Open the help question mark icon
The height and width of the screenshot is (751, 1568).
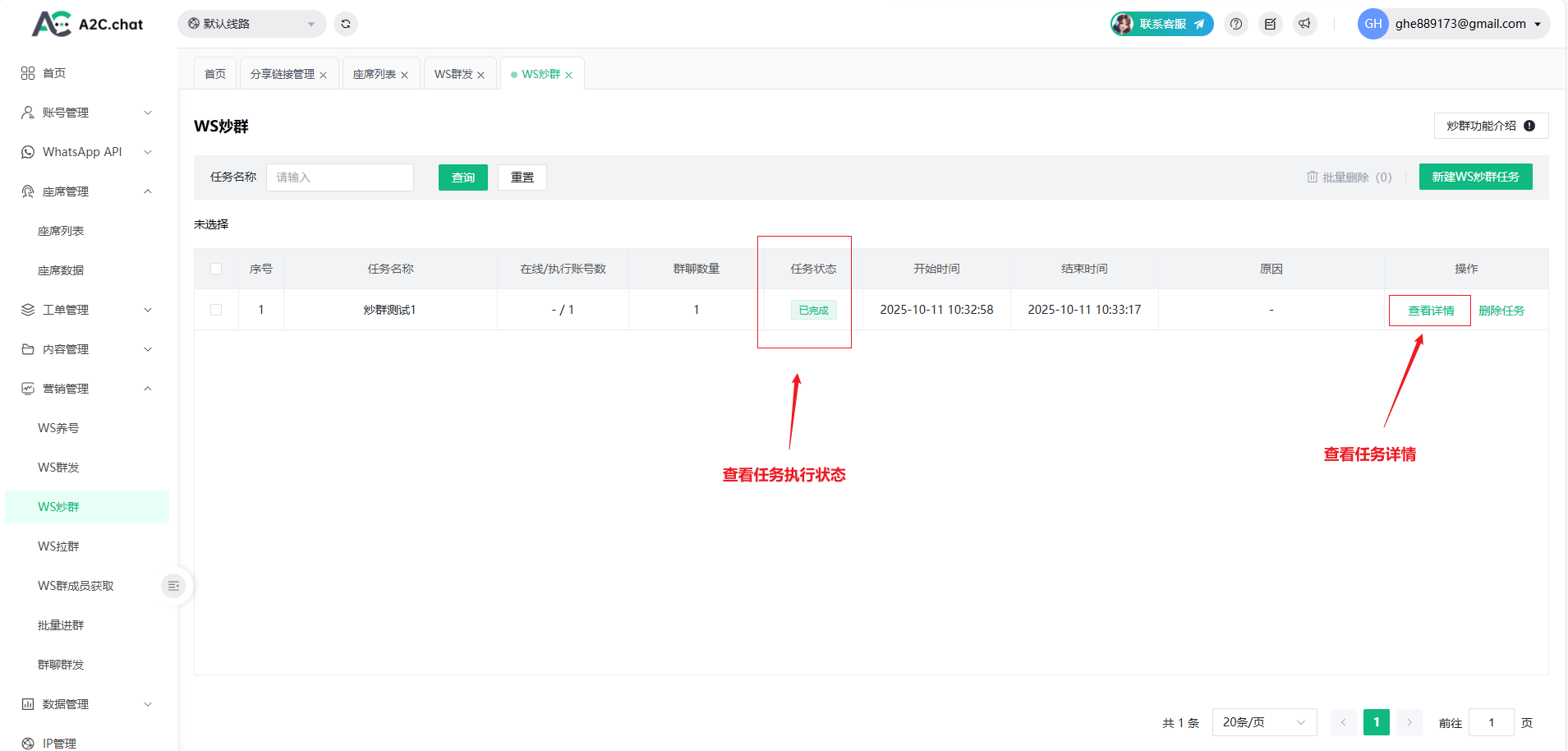click(1236, 24)
